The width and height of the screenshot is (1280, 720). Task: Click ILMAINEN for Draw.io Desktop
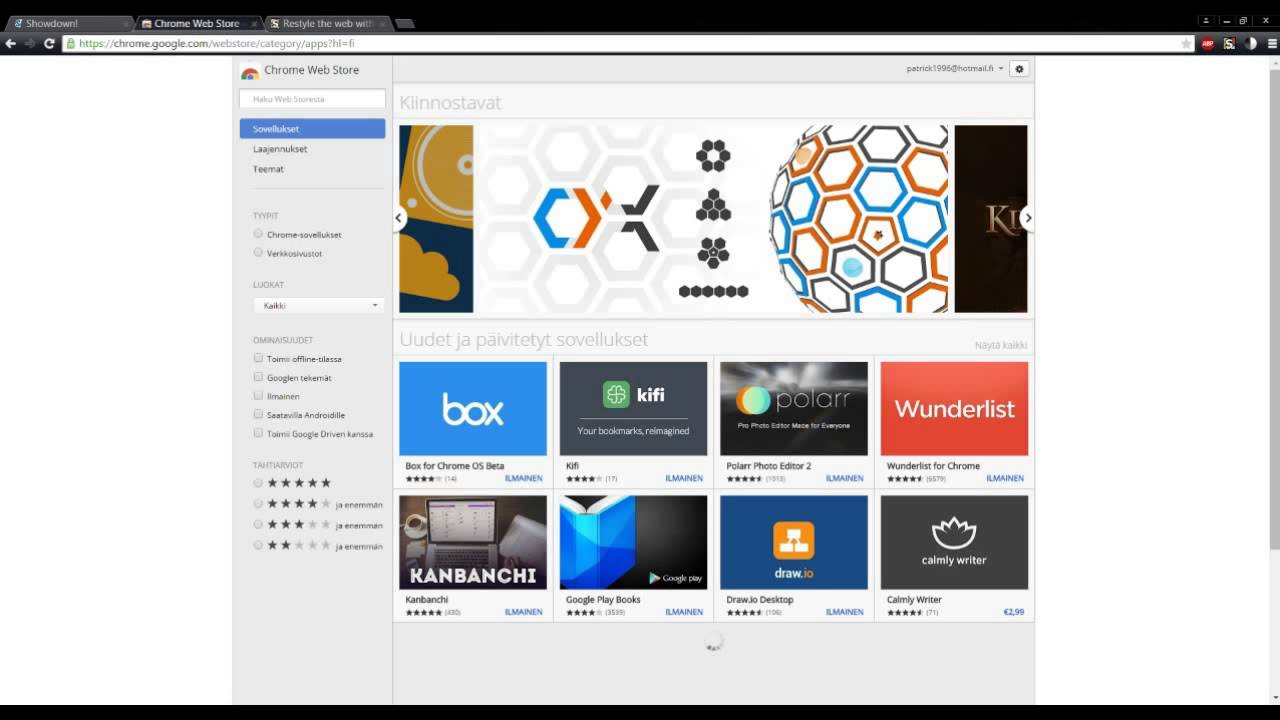click(x=844, y=612)
